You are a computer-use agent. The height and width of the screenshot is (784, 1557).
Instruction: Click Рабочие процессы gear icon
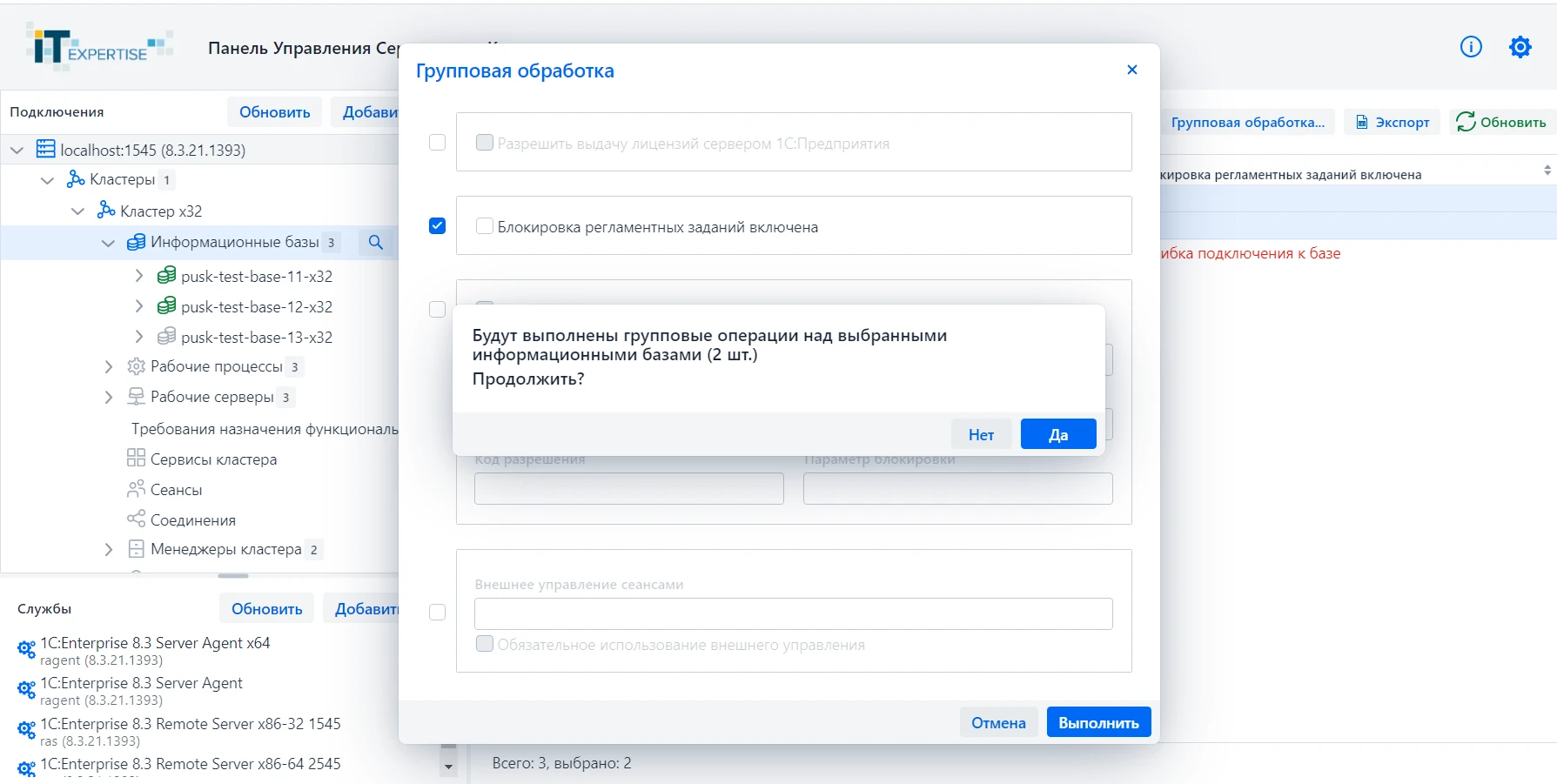pos(136,366)
